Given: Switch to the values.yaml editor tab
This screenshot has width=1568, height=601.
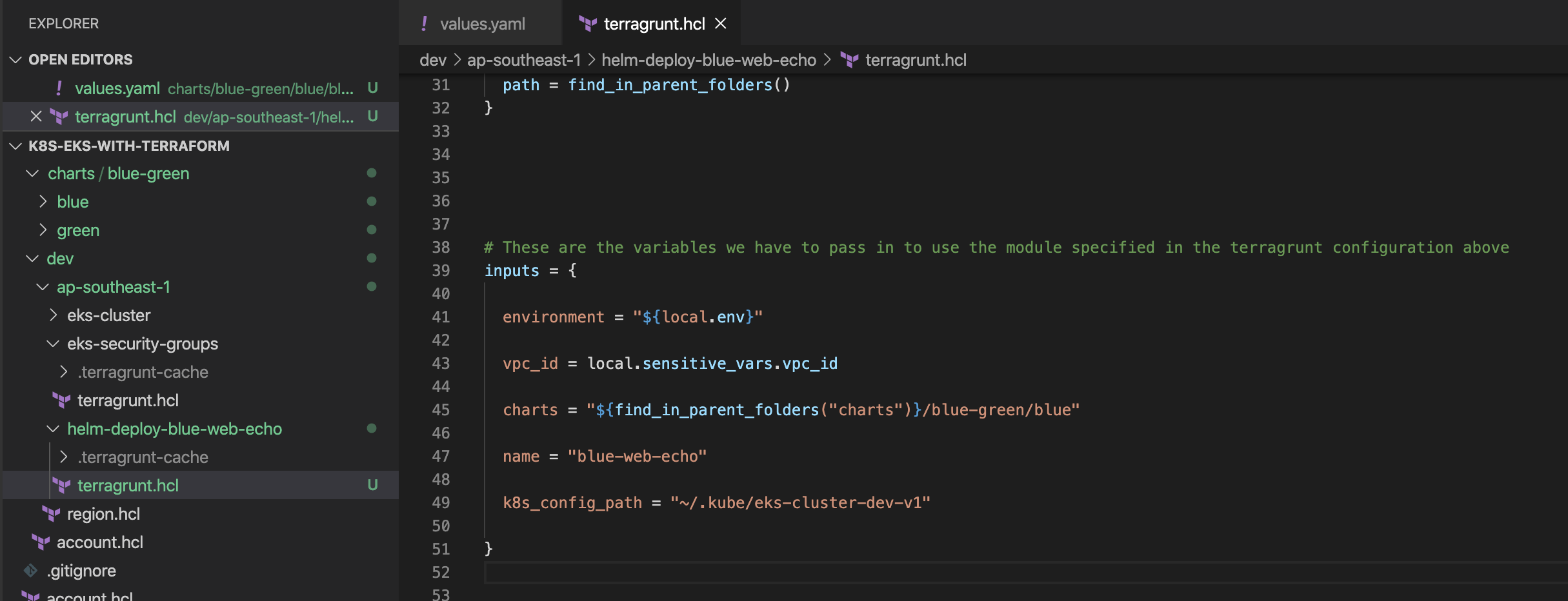Looking at the screenshot, I should (x=481, y=24).
